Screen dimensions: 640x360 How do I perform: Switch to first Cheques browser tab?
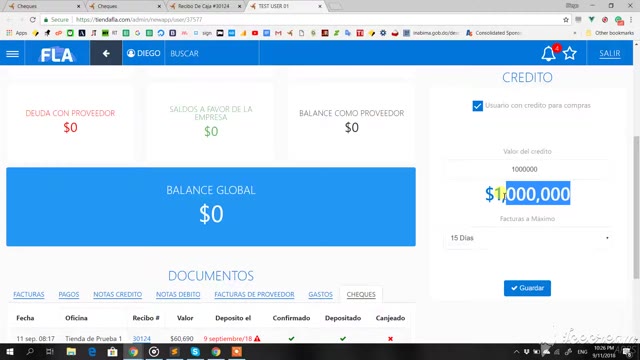point(44,6)
